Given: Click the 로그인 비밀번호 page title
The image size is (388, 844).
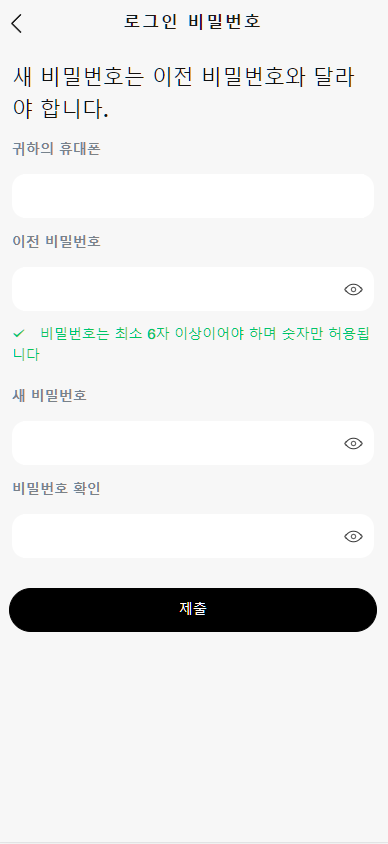Looking at the screenshot, I should click(192, 22).
